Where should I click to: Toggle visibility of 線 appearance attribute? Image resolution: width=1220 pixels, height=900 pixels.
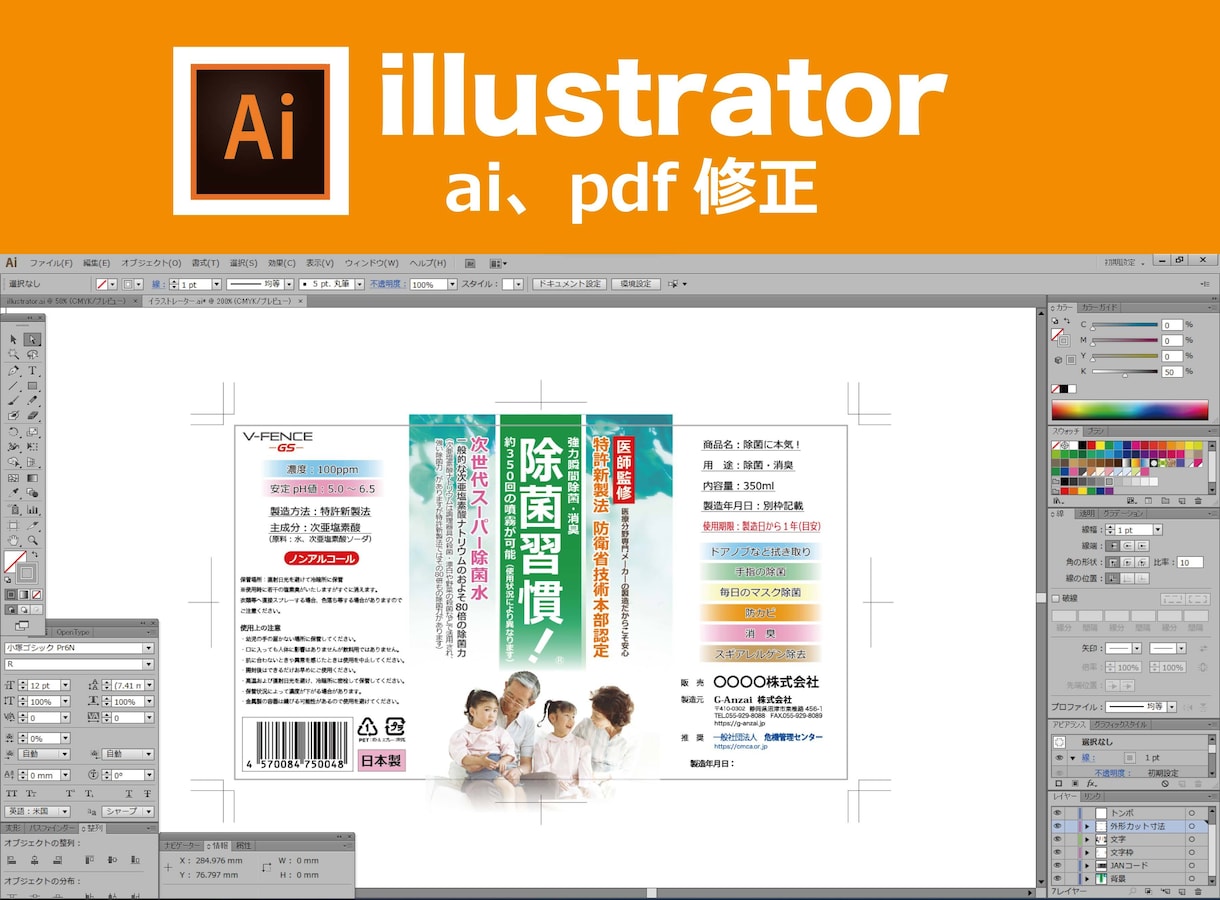click(1059, 758)
